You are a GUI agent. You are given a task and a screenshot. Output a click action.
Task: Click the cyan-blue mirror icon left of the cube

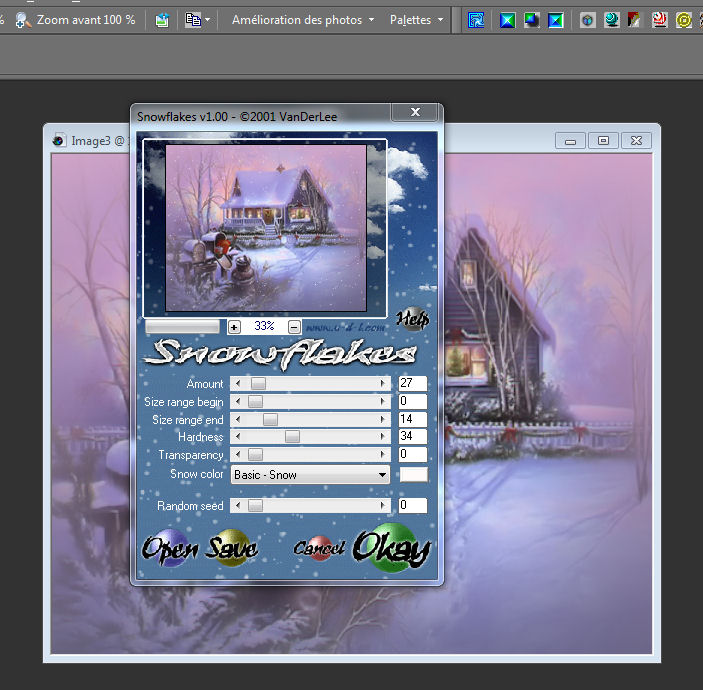[555, 20]
